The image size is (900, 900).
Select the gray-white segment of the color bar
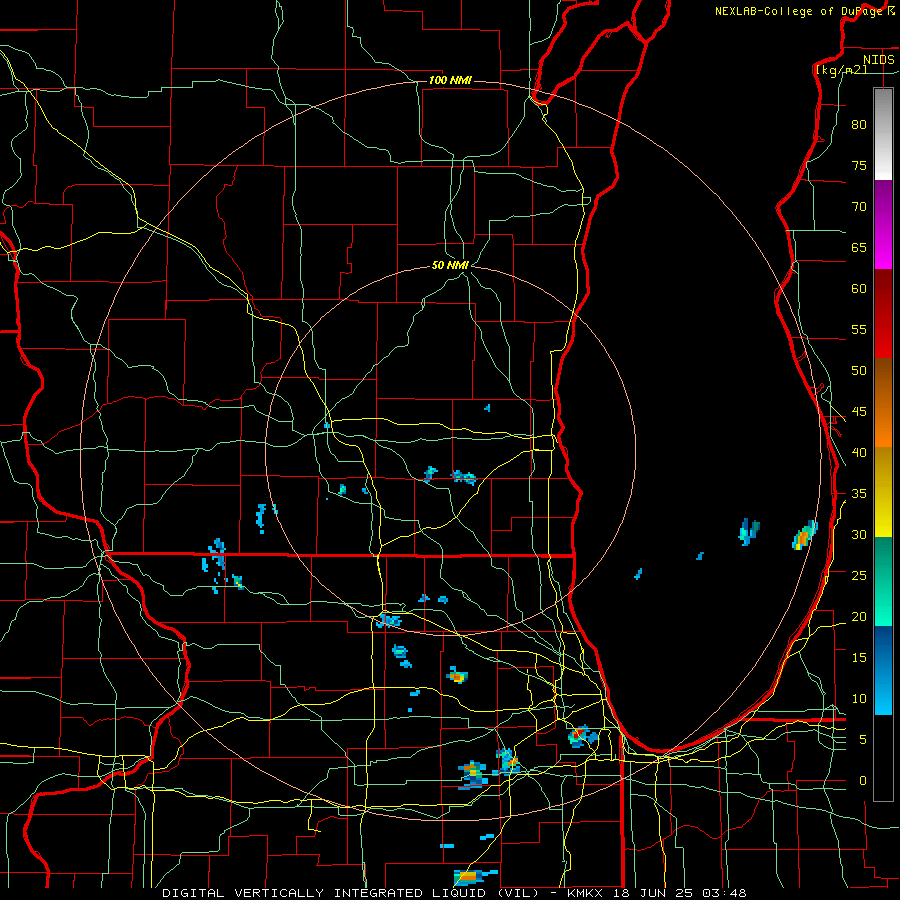[883, 134]
